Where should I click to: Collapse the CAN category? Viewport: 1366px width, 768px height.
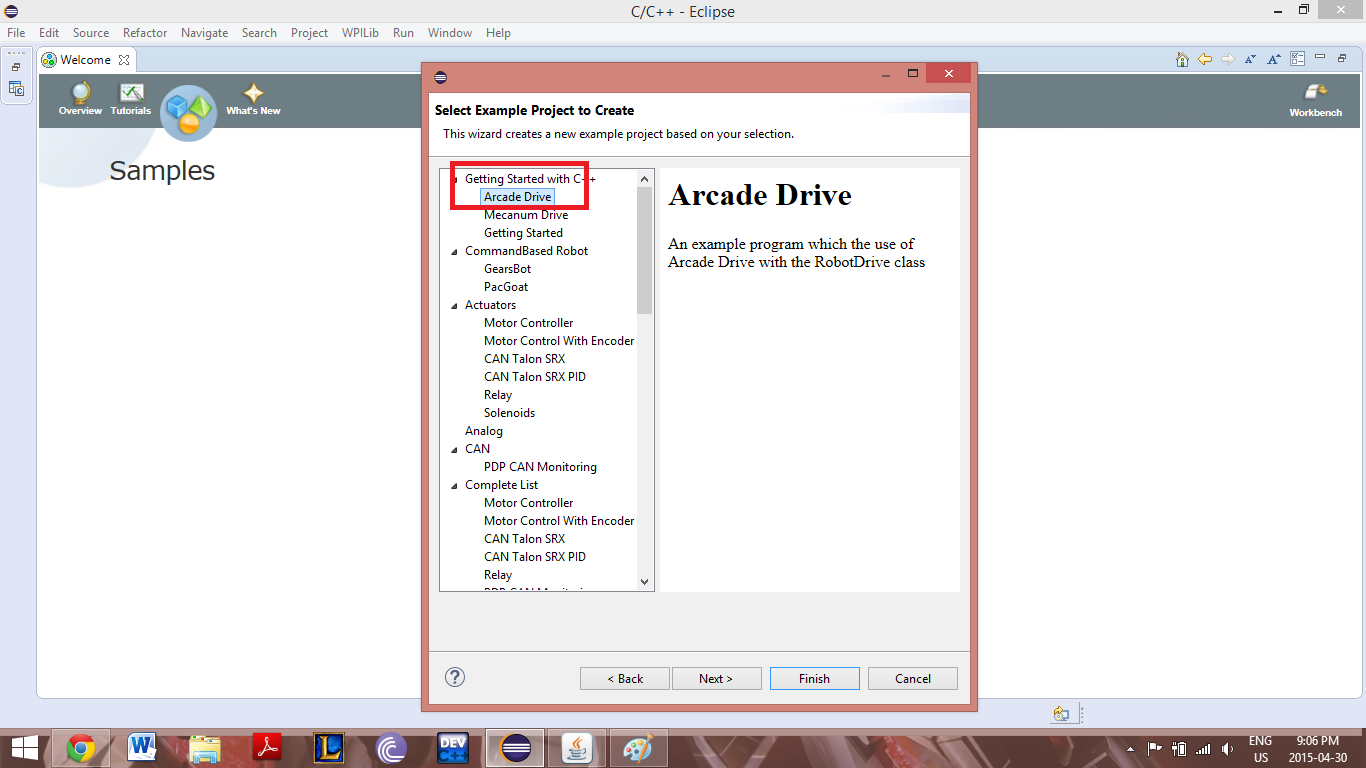455,449
